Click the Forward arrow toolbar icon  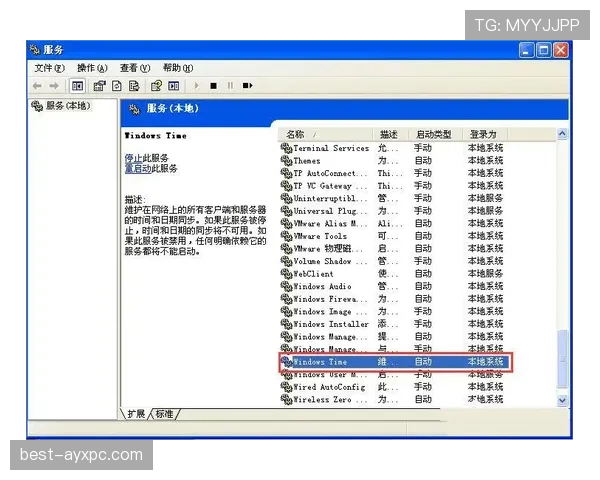coord(54,86)
